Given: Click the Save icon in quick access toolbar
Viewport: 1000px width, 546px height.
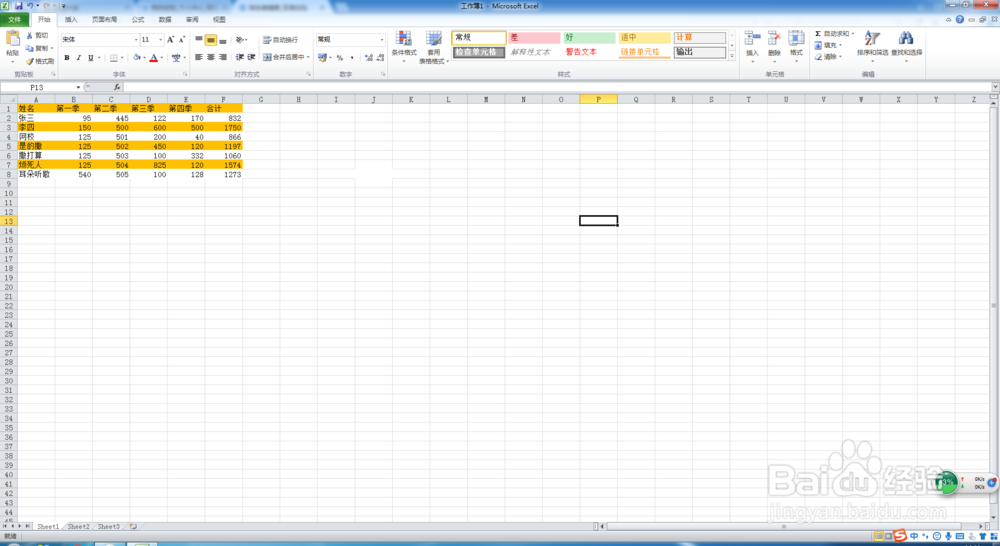Looking at the screenshot, I should pyautogui.click(x=18, y=6).
